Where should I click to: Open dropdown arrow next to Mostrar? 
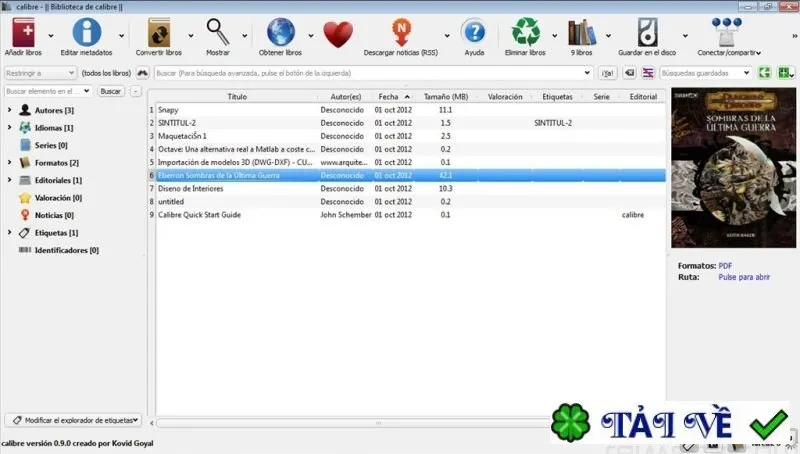(x=245, y=36)
